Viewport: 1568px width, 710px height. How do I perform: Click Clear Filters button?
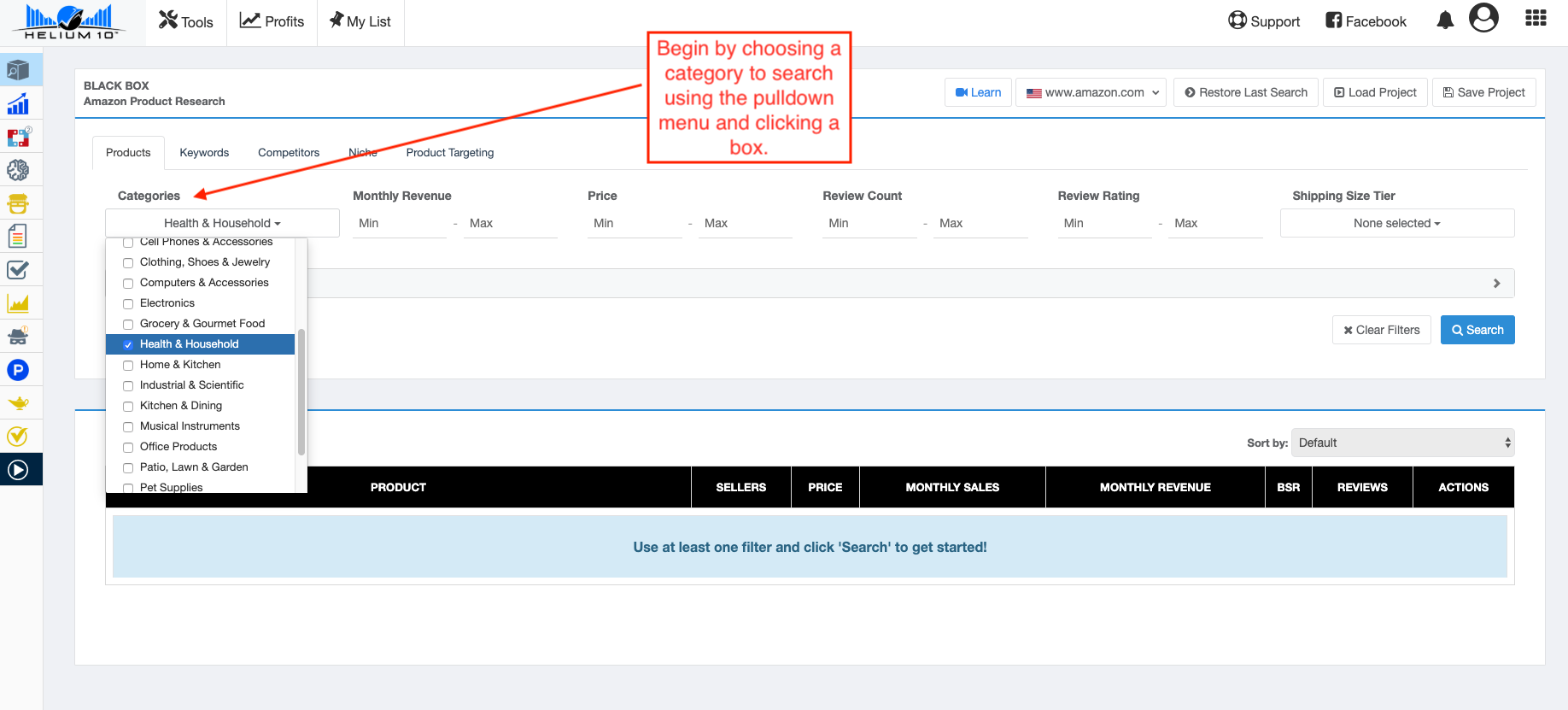(x=1382, y=330)
